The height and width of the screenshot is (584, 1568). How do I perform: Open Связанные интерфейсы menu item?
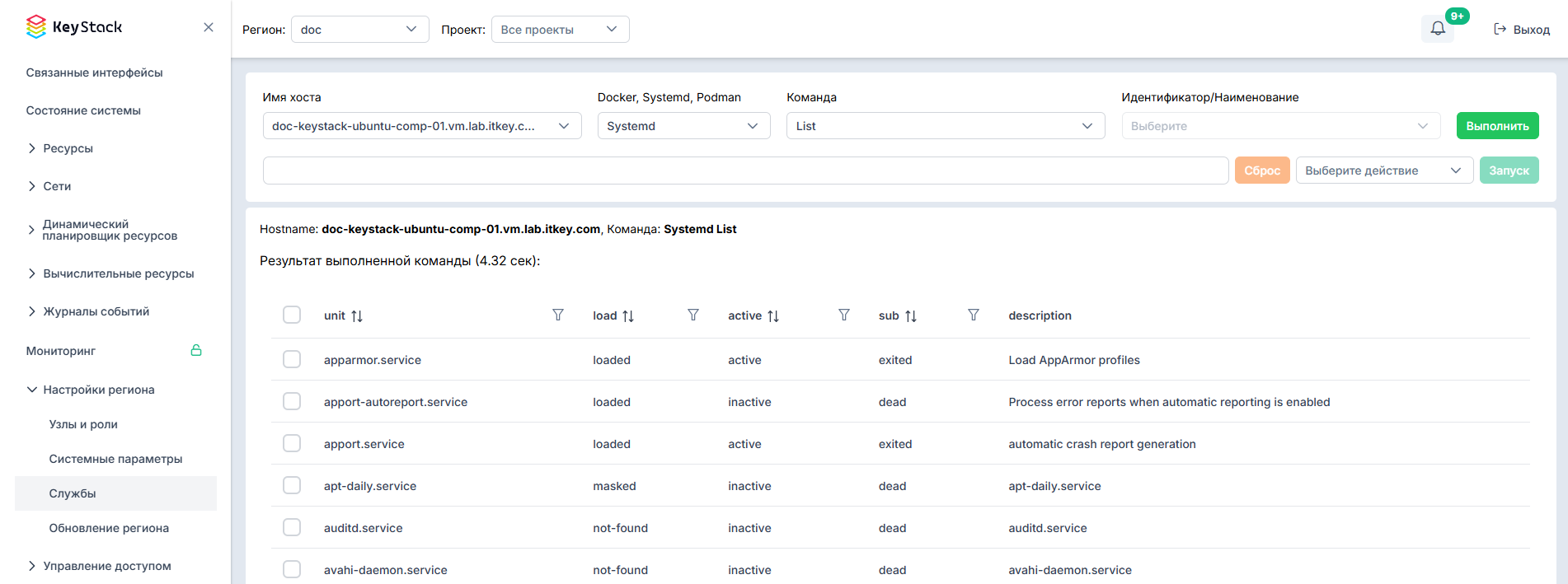click(94, 72)
